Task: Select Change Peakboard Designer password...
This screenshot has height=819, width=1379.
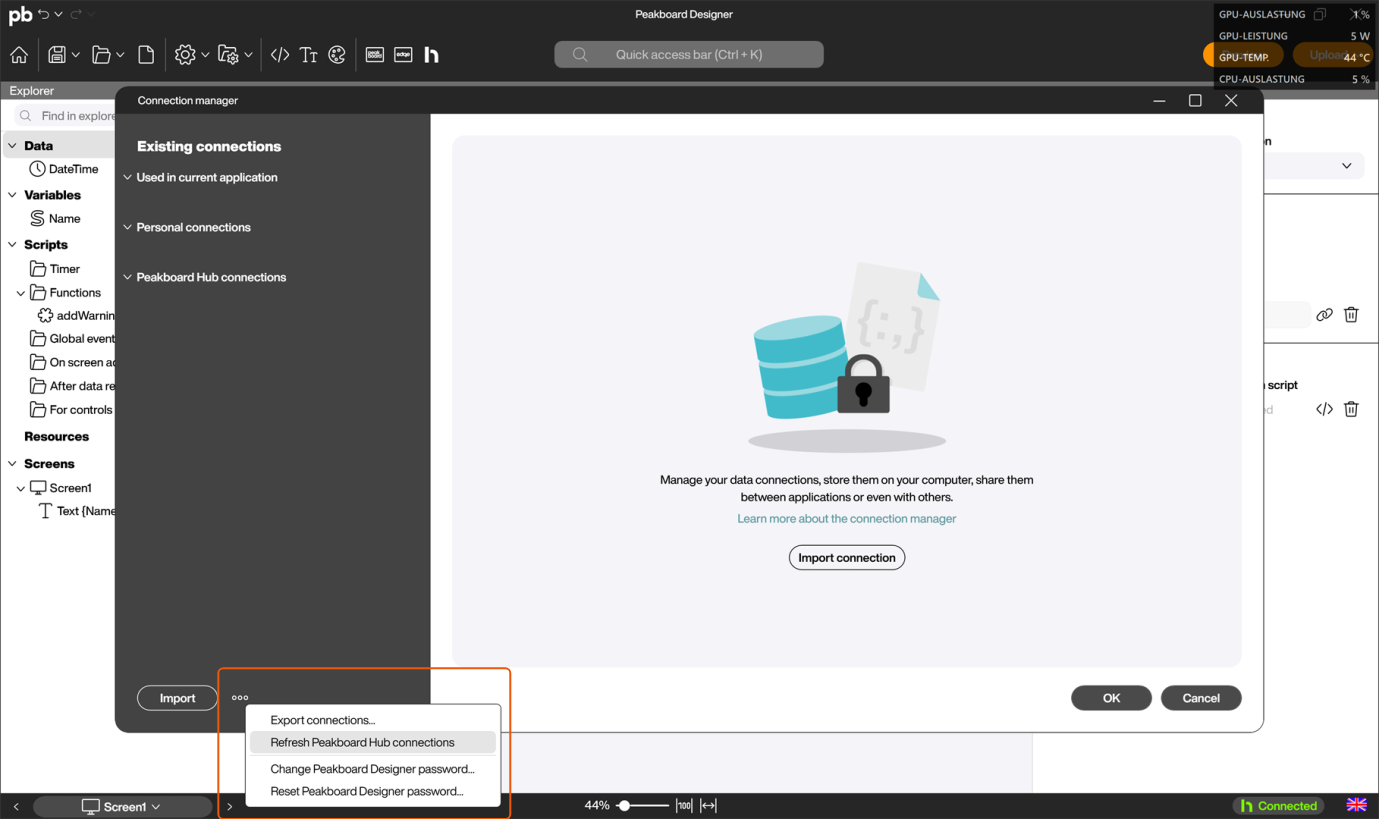Action: point(372,769)
